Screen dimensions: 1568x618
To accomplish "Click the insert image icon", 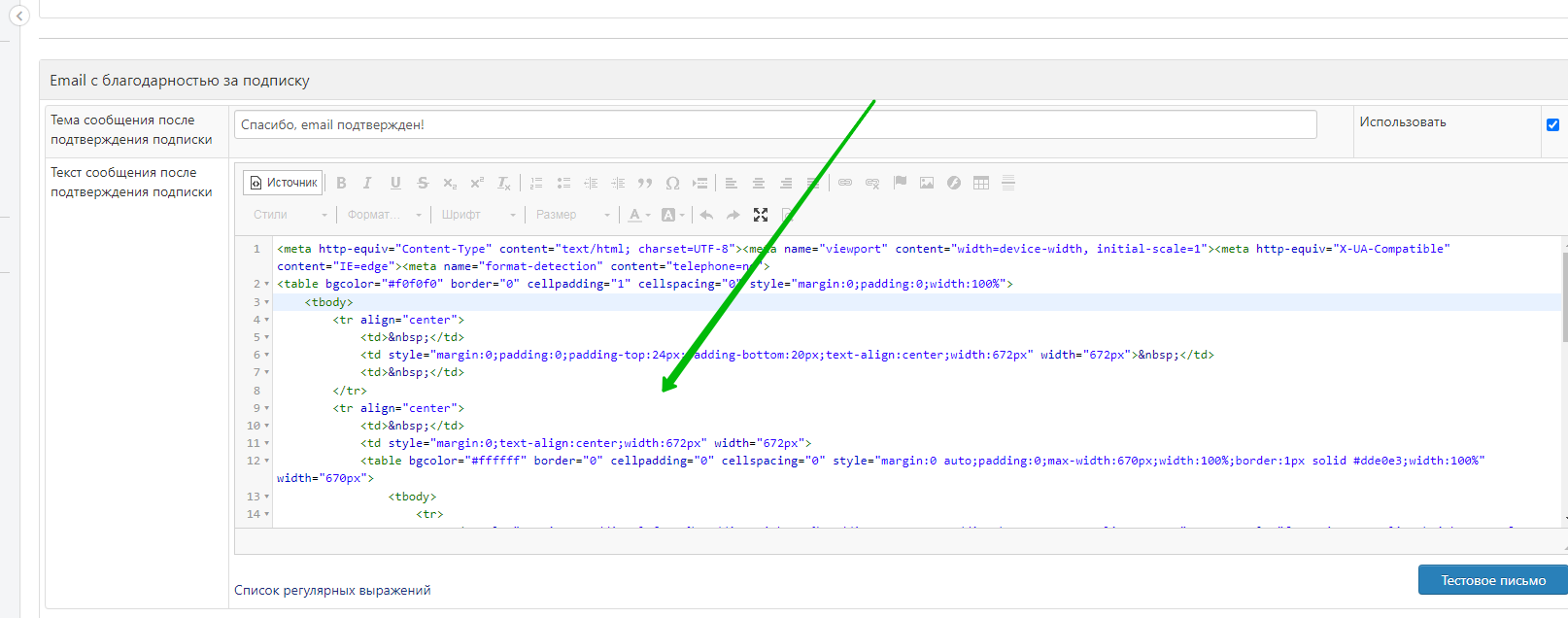I will 927,183.
